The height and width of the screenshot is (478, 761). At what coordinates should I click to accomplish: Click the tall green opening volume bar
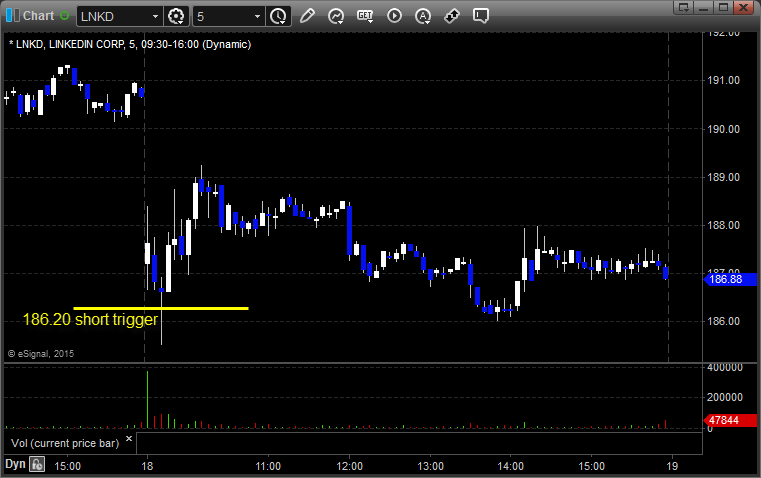[148, 400]
